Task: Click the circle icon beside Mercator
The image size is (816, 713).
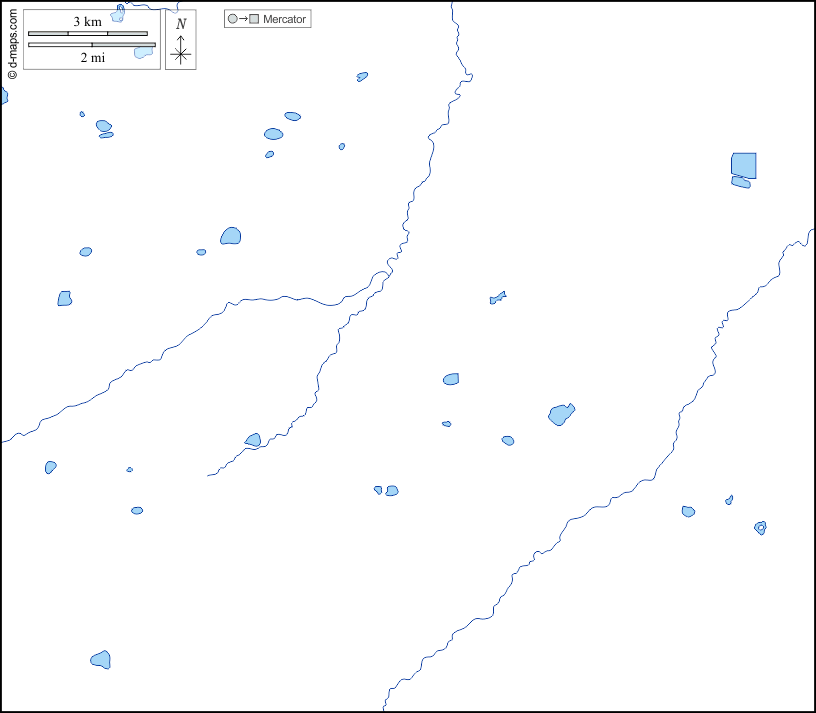Action: (x=233, y=19)
